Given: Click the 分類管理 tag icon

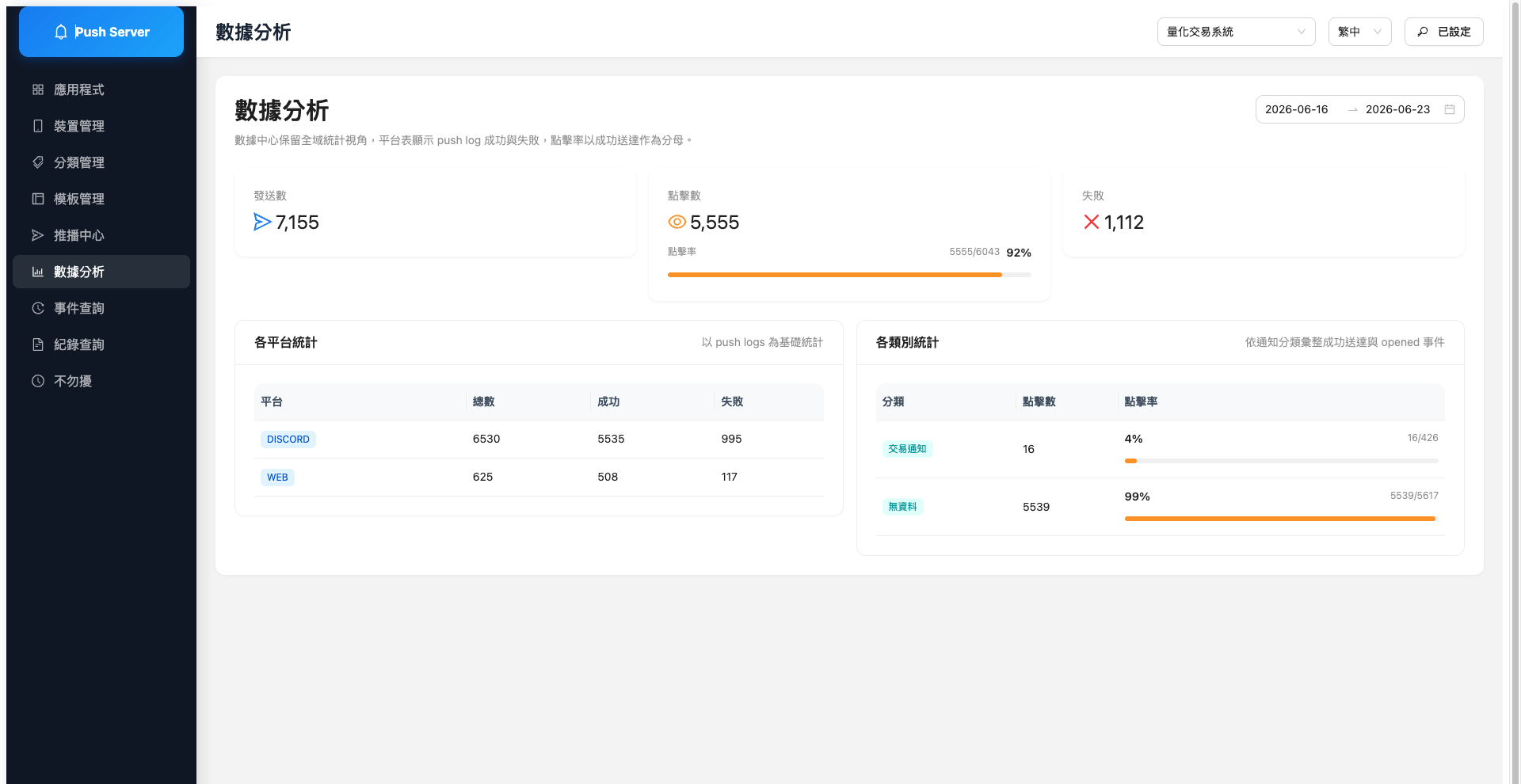Looking at the screenshot, I should [x=37, y=162].
